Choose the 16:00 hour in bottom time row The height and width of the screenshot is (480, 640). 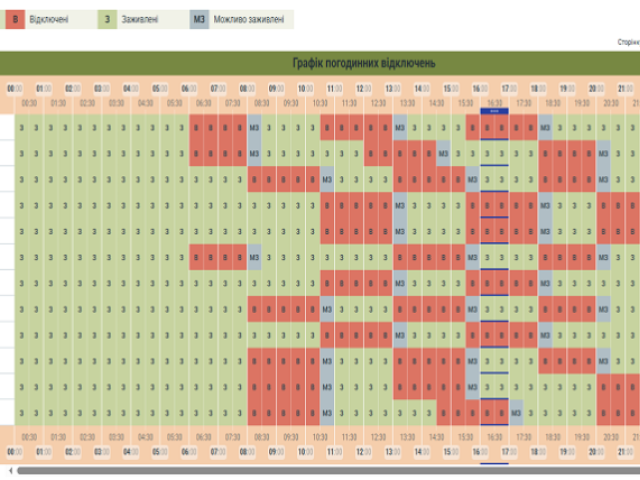point(480,452)
